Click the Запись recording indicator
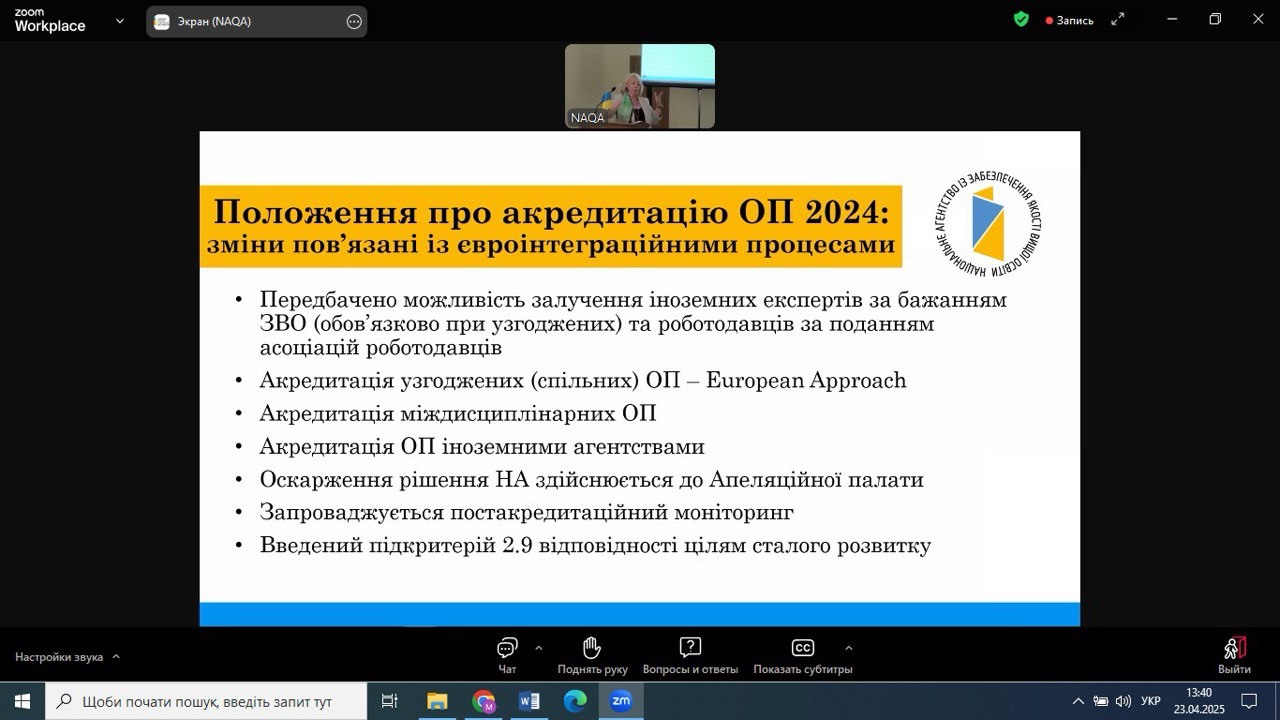Screen dimensions: 1280x720 1069,20
